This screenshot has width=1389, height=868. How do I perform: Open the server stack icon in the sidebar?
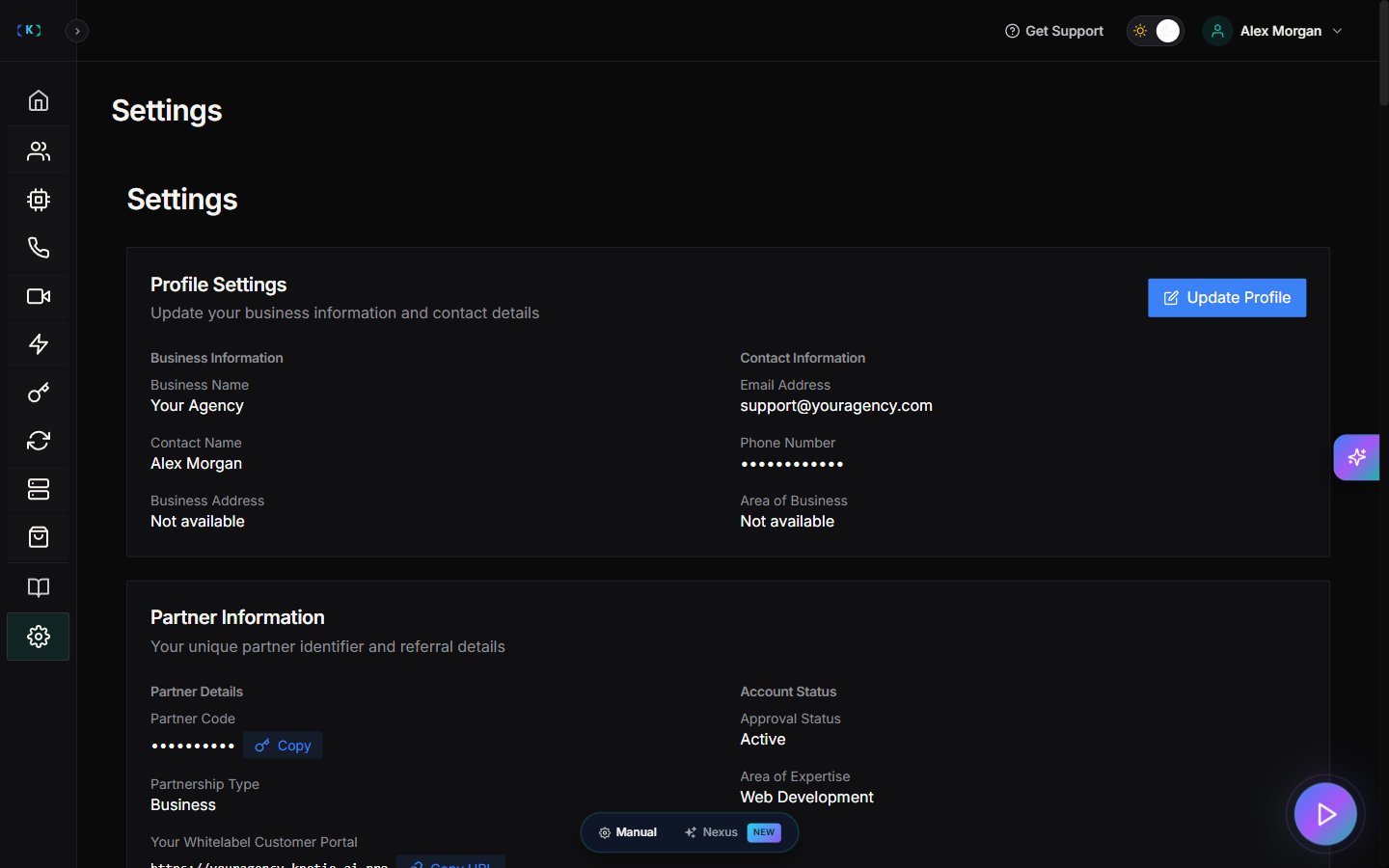(x=39, y=489)
